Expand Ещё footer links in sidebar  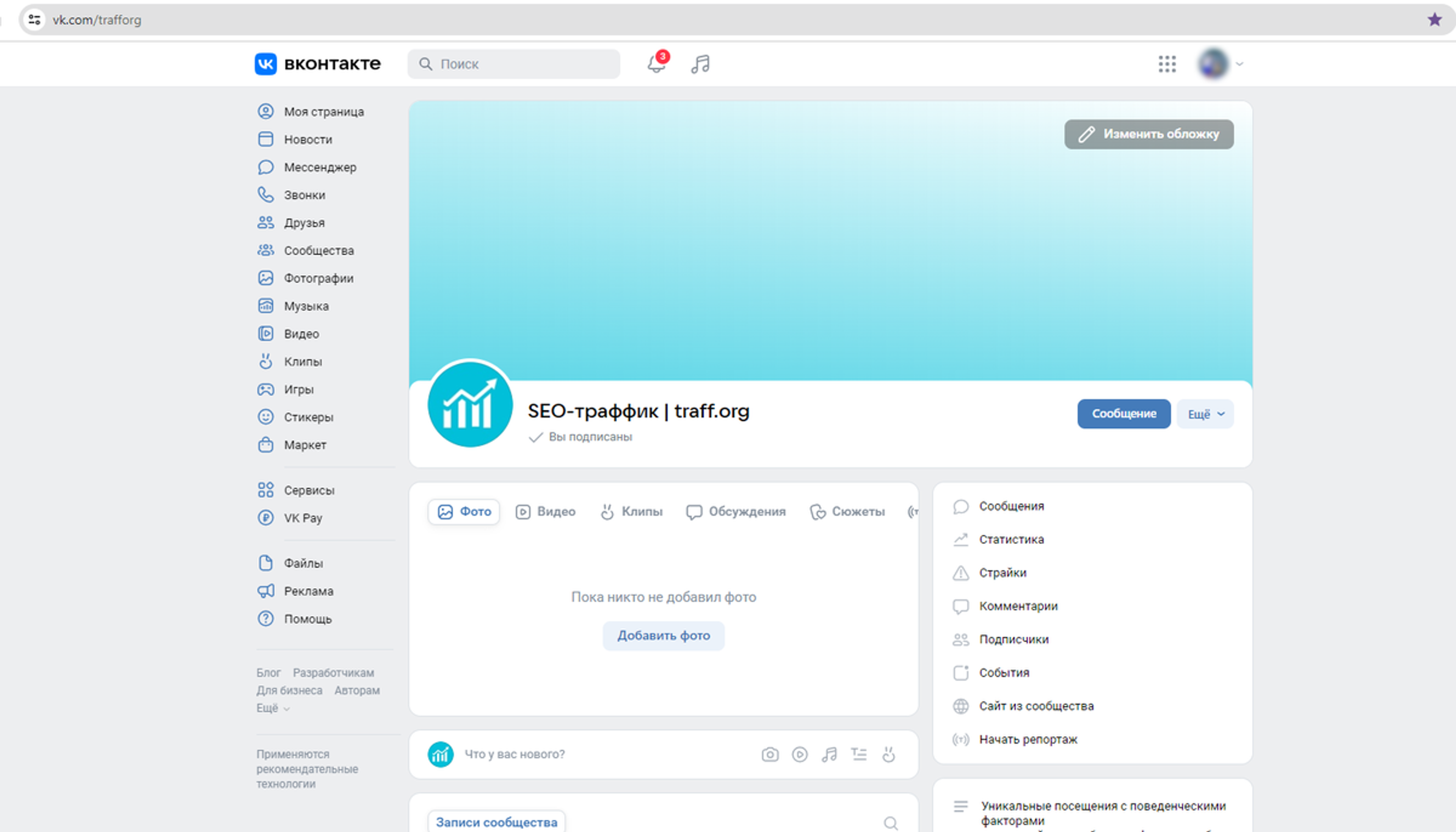[273, 708]
